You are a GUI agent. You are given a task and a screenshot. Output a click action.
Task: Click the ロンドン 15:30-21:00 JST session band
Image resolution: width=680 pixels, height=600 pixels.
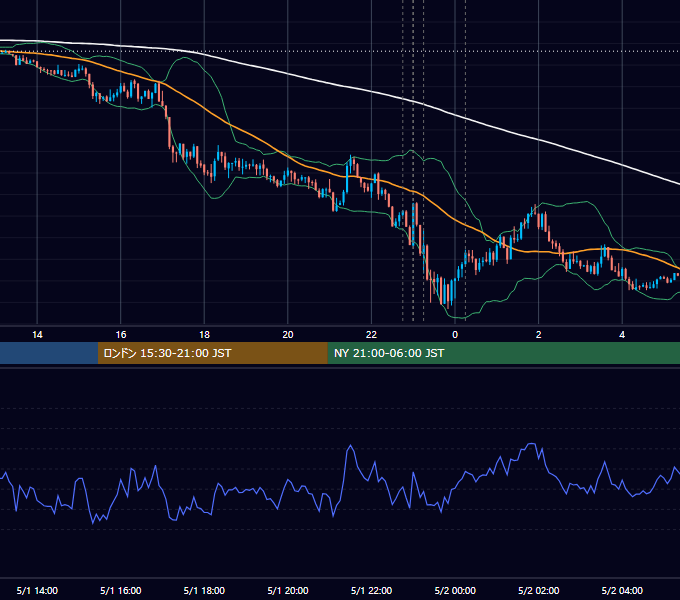point(212,353)
